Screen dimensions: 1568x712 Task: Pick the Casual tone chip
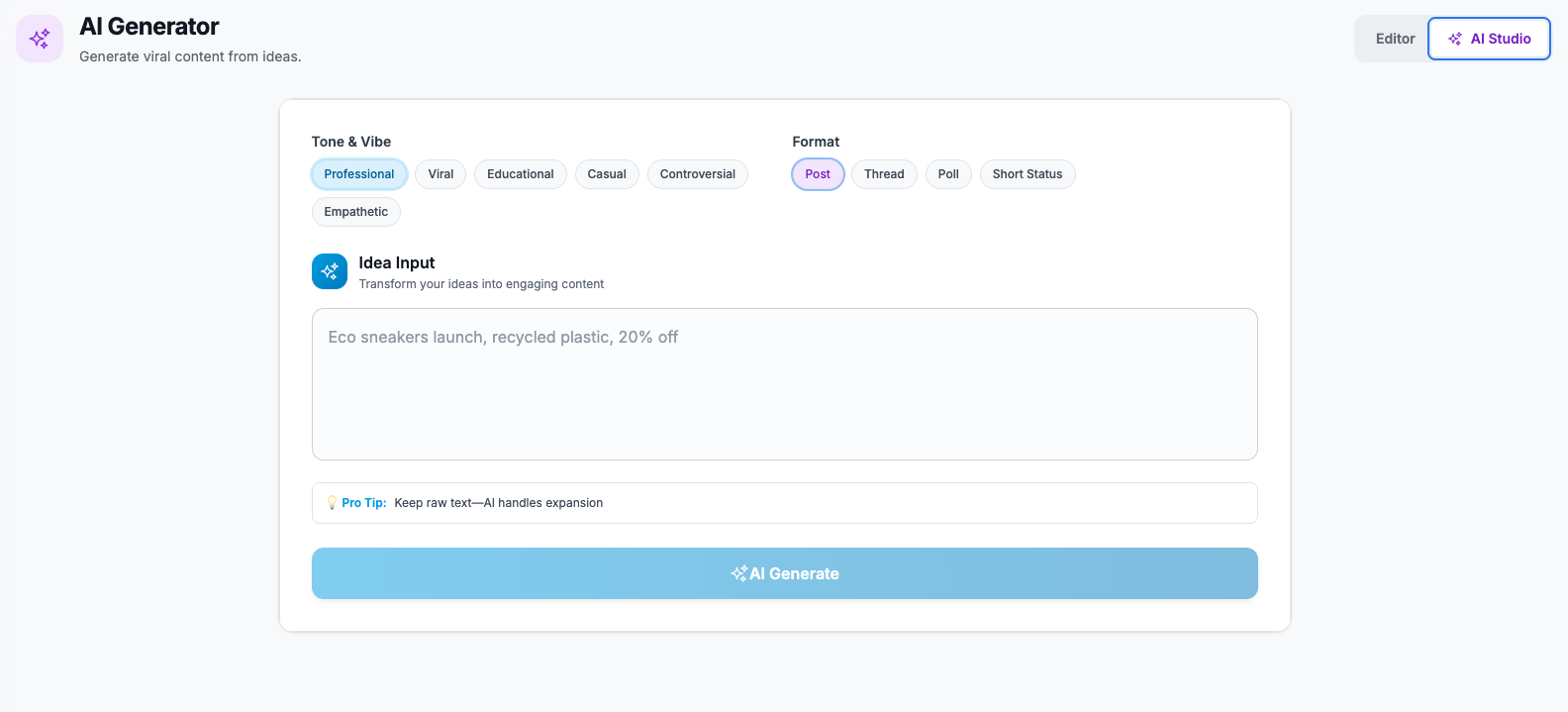[607, 174]
